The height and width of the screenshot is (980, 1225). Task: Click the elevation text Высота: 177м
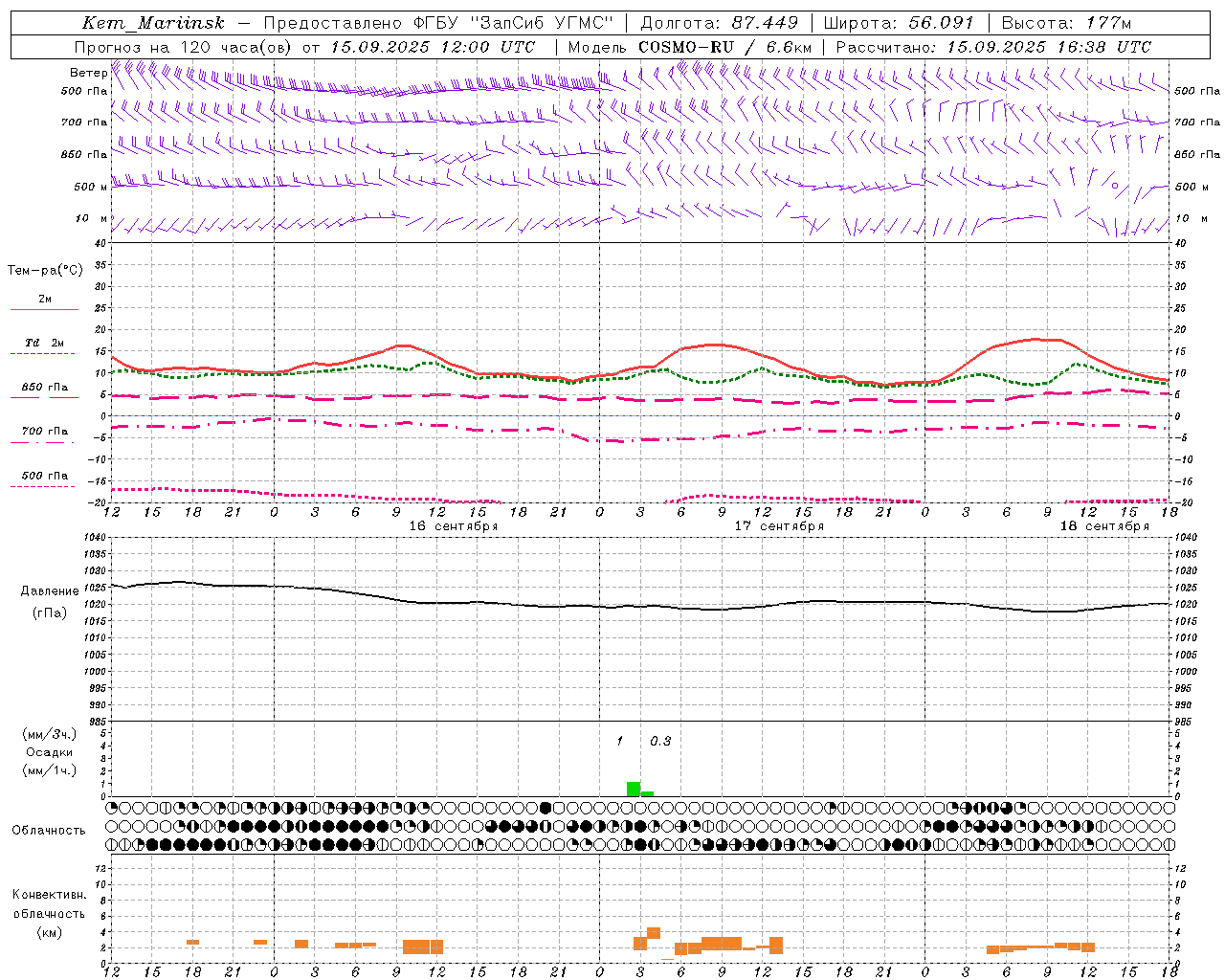tap(1067, 23)
